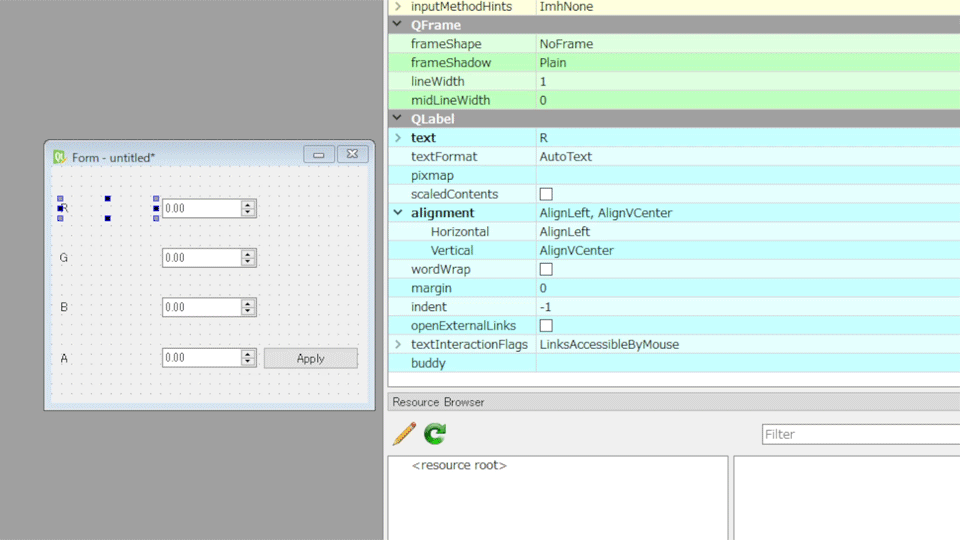Click the spin box next to R label

[x=201, y=208]
